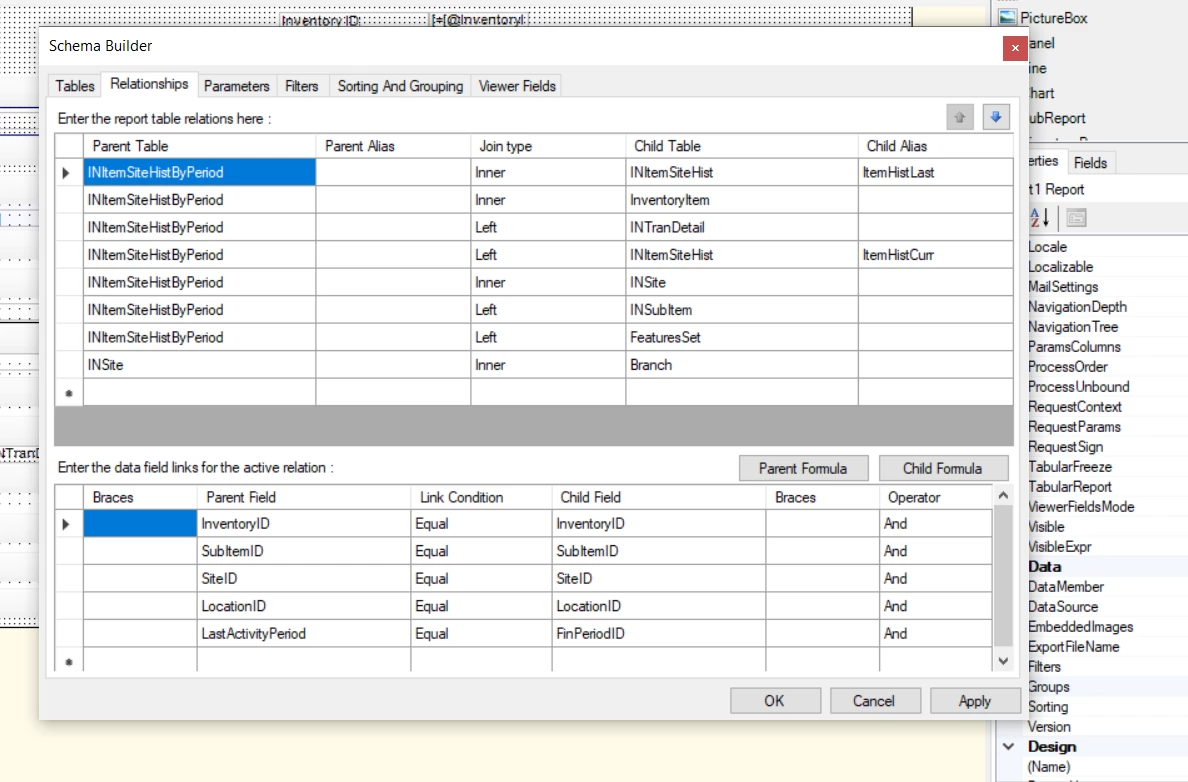The height and width of the screenshot is (782, 1188).
Task: Switch to Sorting And Grouping tab
Action: [x=400, y=86]
